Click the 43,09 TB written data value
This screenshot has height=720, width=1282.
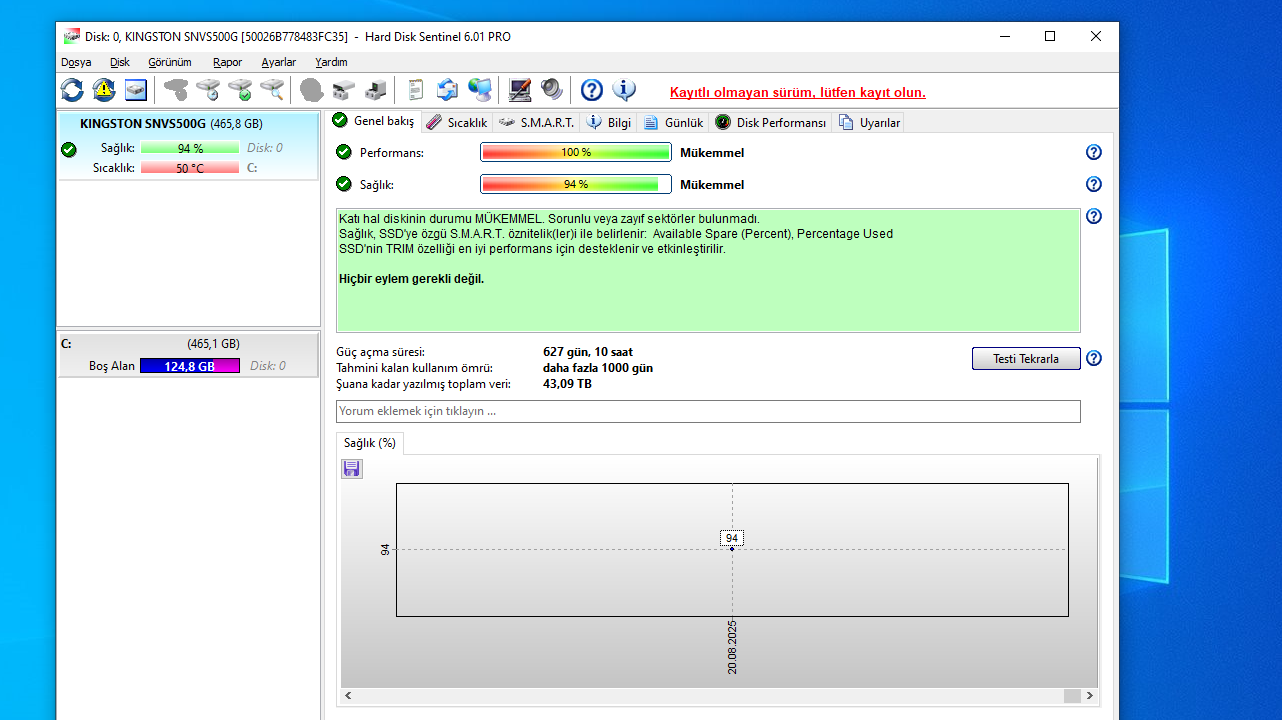tap(567, 384)
